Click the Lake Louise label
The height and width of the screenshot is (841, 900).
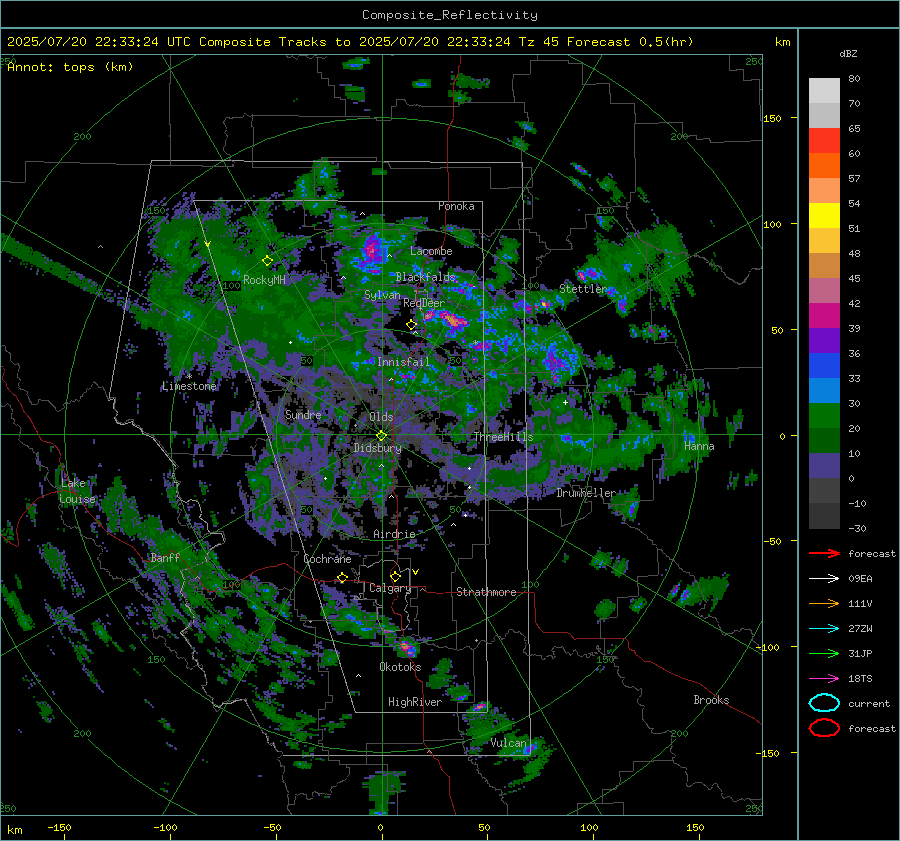tap(79, 491)
